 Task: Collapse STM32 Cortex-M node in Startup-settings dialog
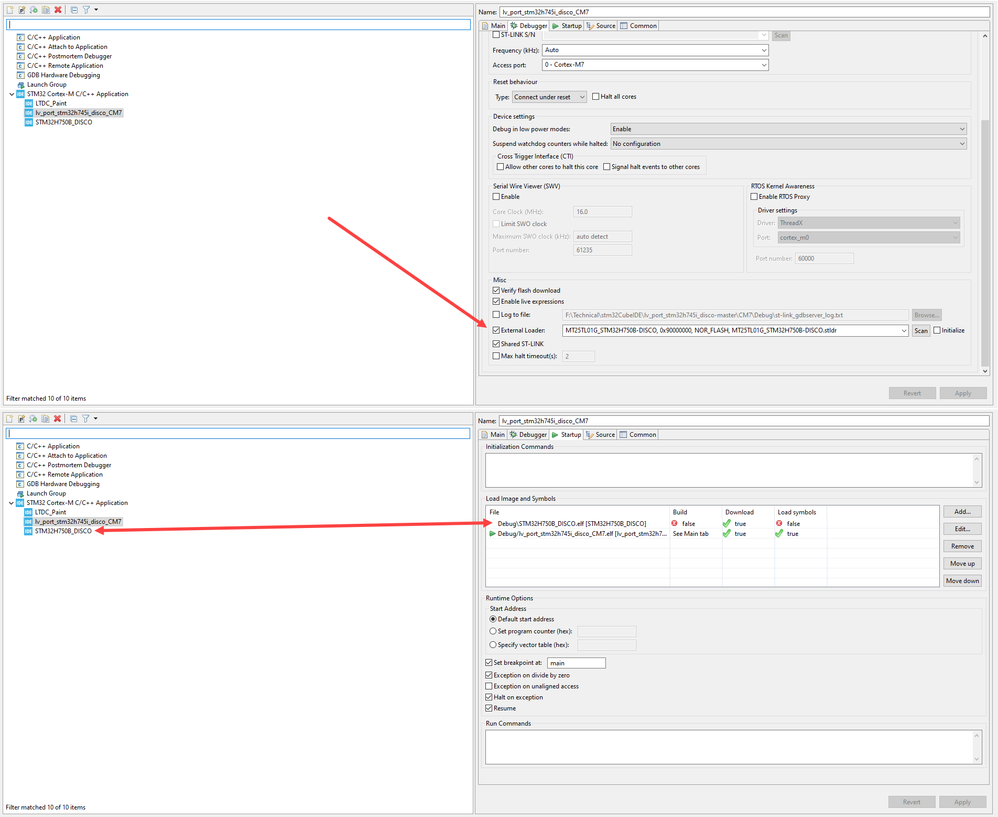pos(11,503)
